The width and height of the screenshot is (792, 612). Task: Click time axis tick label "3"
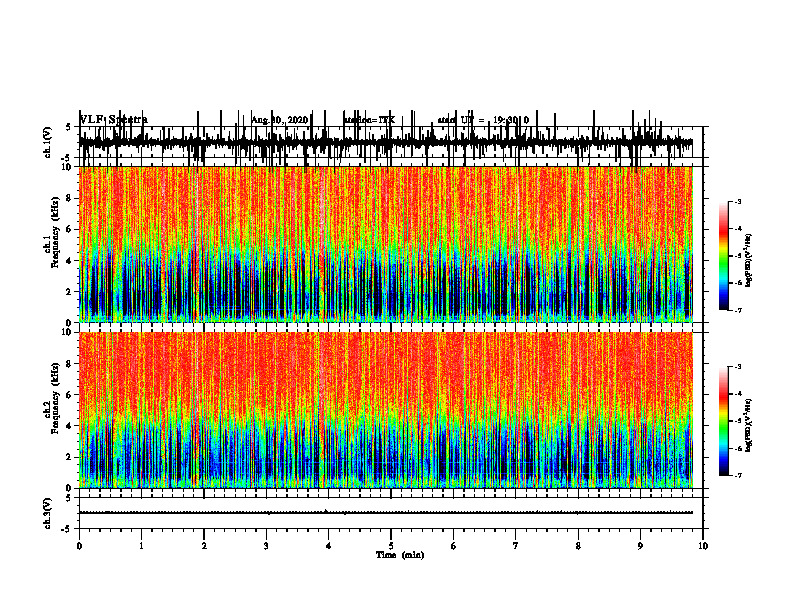[x=266, y=546]
